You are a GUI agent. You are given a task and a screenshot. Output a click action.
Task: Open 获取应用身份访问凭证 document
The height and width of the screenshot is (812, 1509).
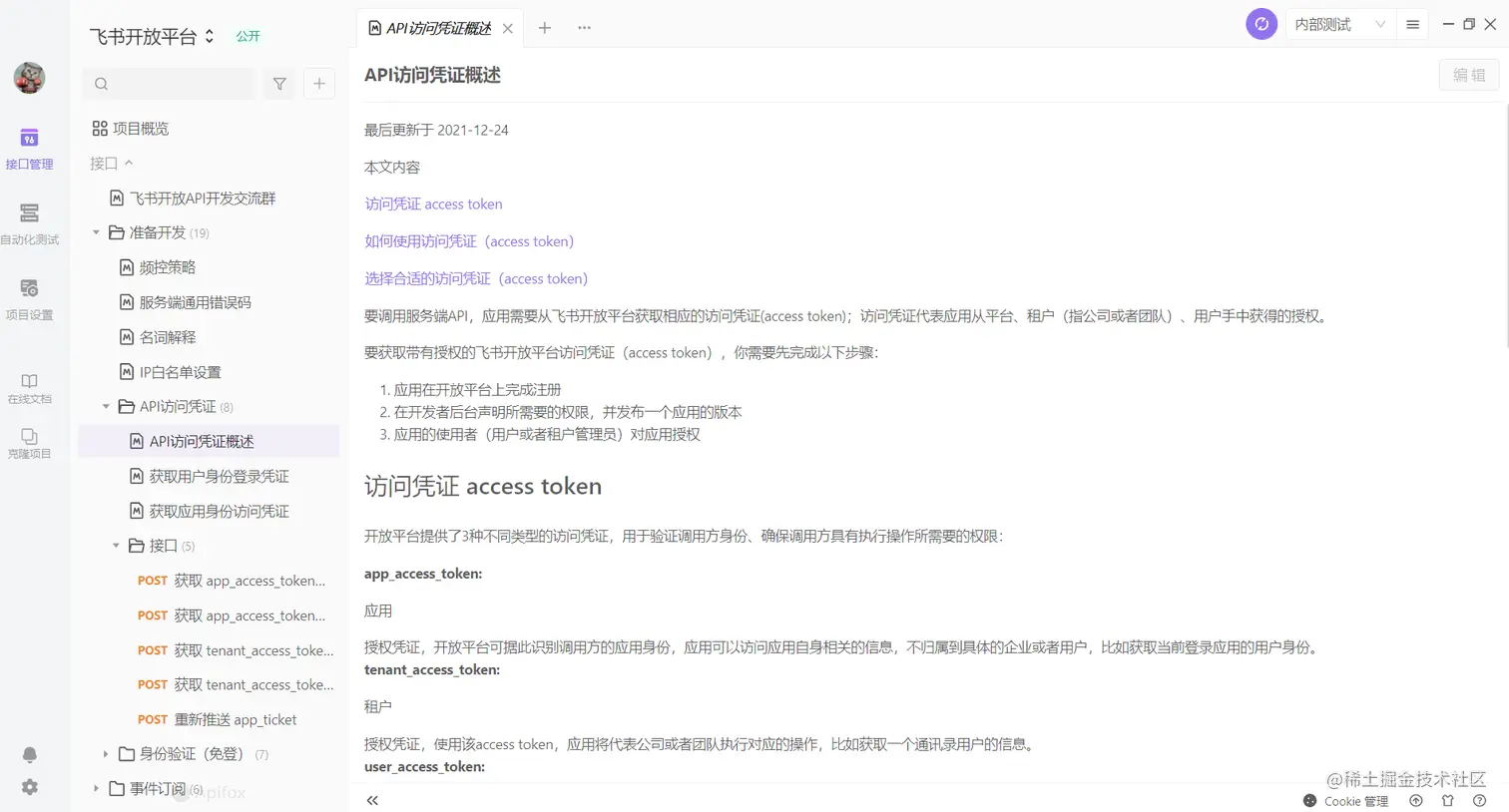(x=210, y=511)
